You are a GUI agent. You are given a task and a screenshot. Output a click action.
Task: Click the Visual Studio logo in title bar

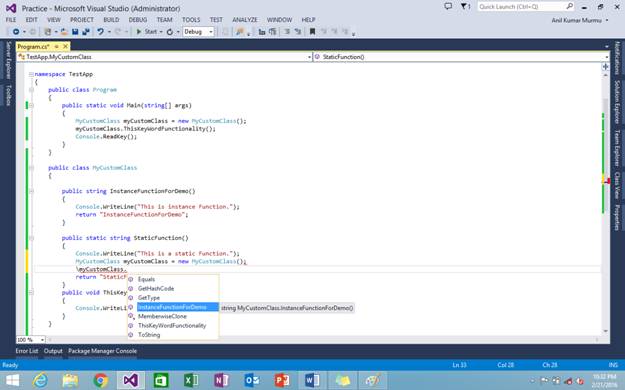[x=11, y=8]
